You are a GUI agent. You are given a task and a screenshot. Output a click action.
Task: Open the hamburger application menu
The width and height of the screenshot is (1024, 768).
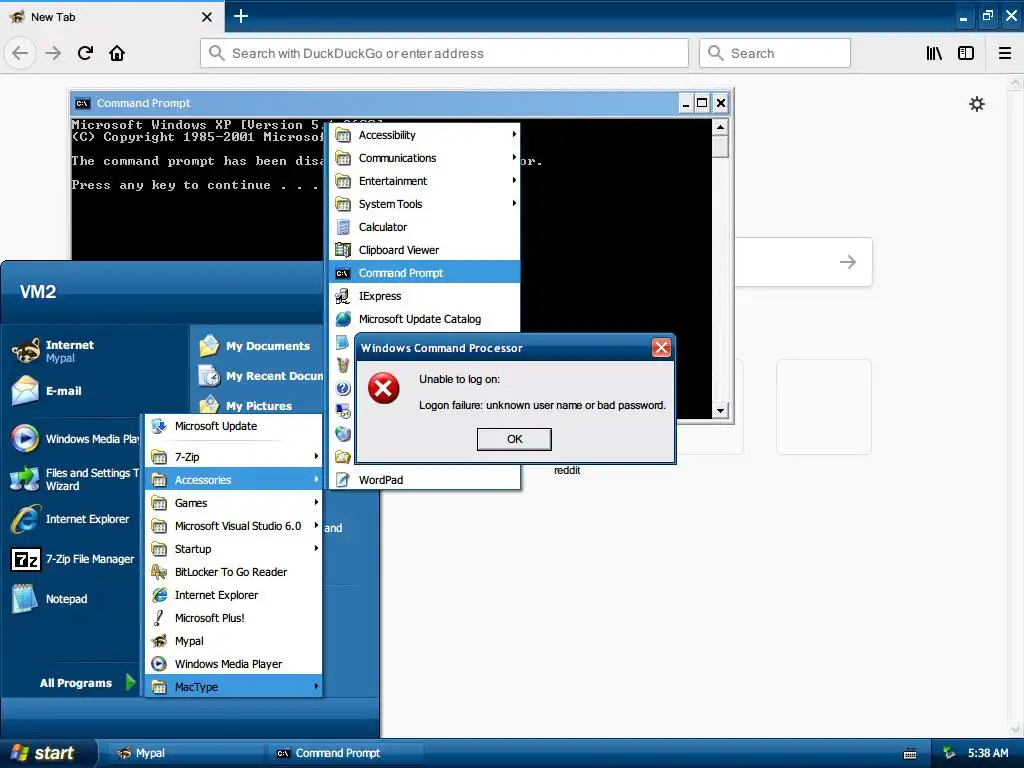(1005, 53)
